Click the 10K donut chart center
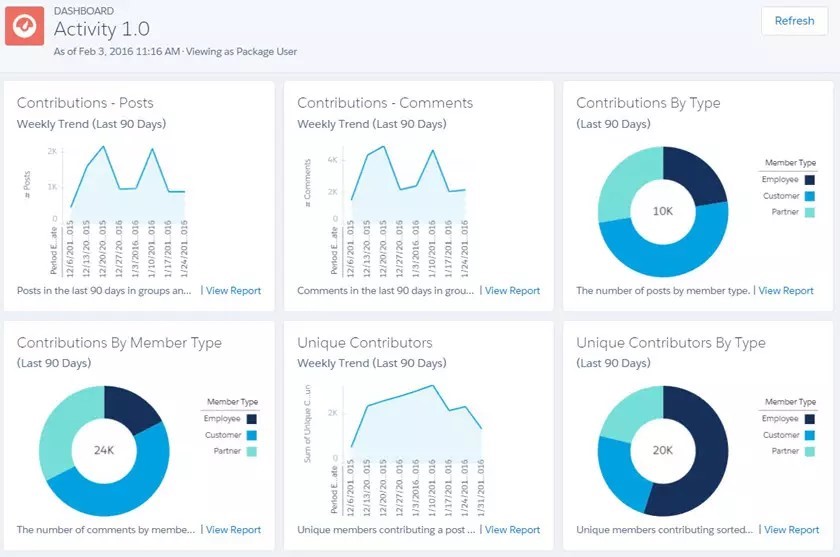840x557 pixels. coord(662,212)
